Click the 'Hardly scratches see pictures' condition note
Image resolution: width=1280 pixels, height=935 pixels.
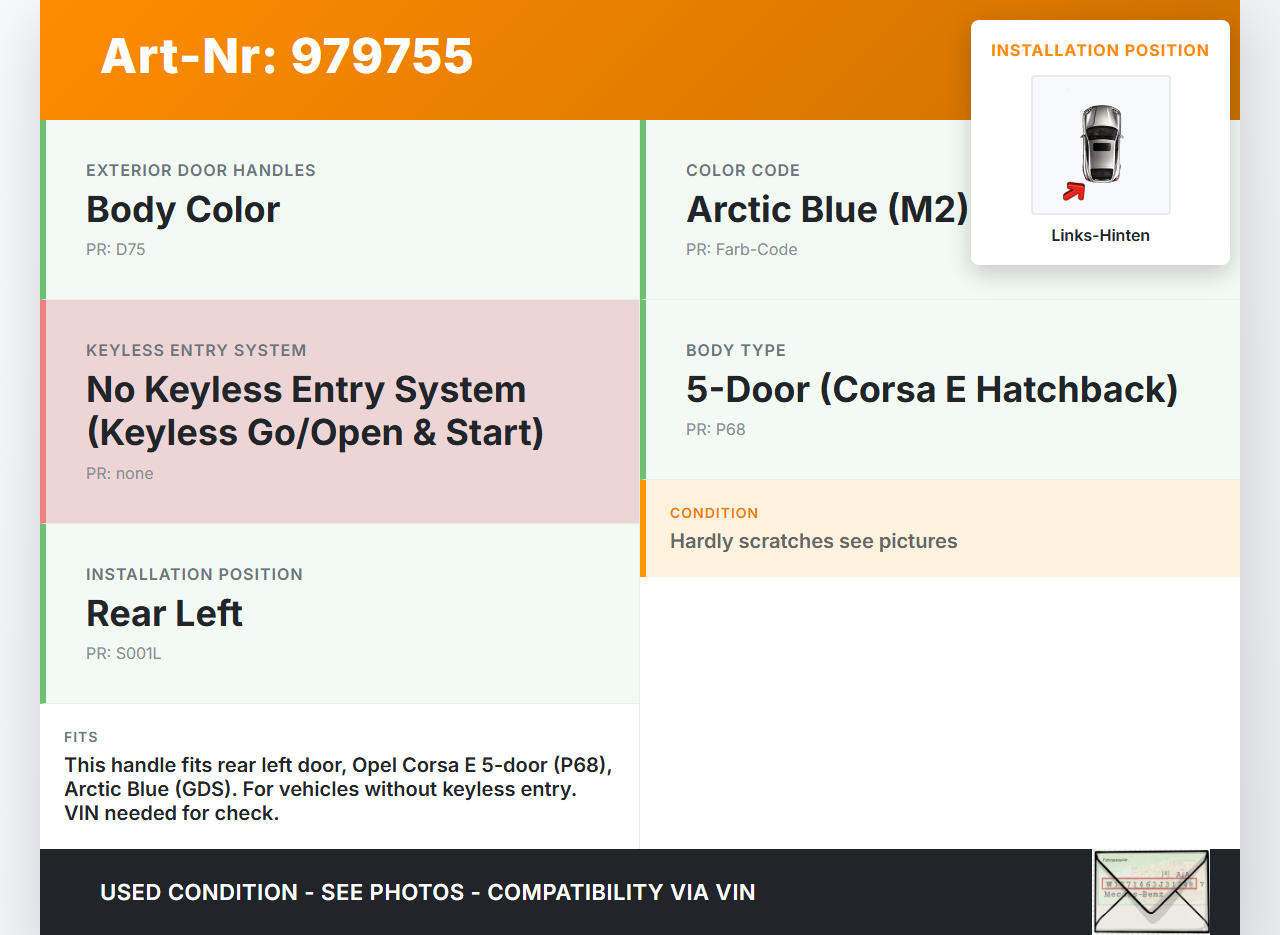point(813,542)
